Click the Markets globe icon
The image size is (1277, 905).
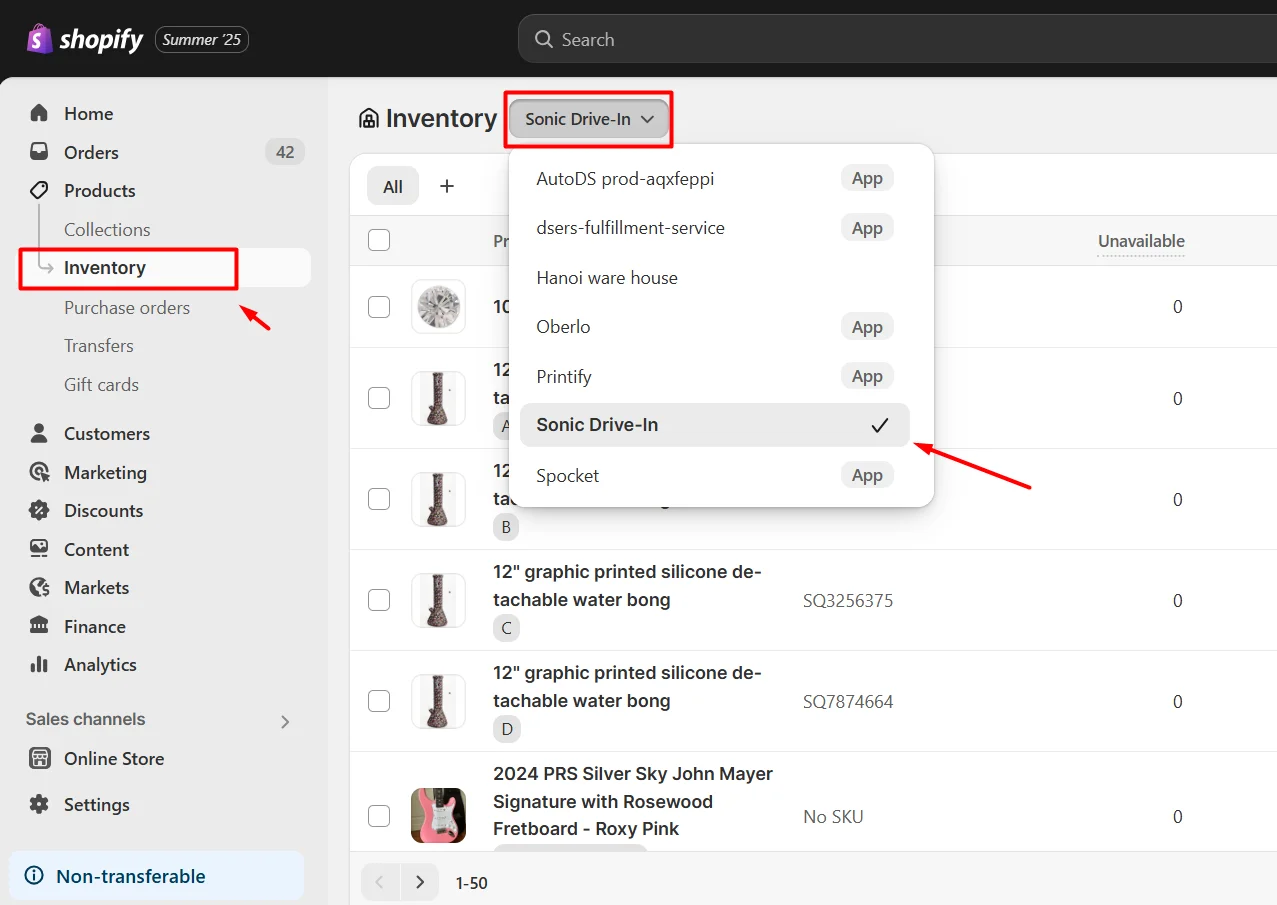[39, 587]
